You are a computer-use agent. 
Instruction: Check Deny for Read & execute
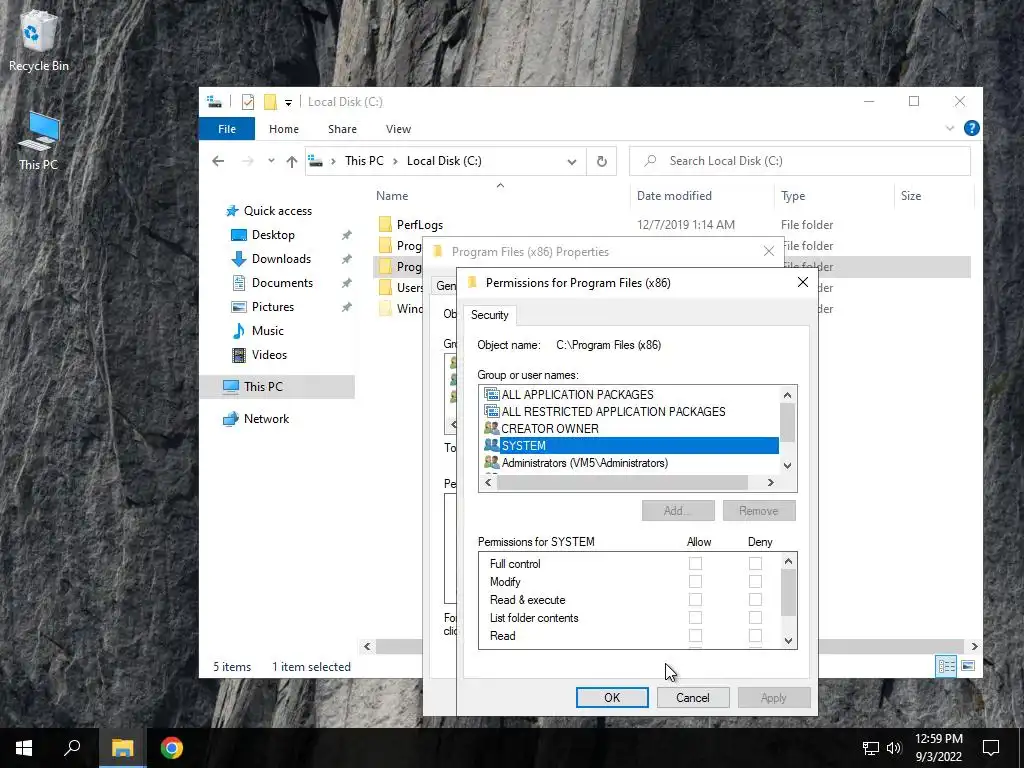click(x=756, y=600)
